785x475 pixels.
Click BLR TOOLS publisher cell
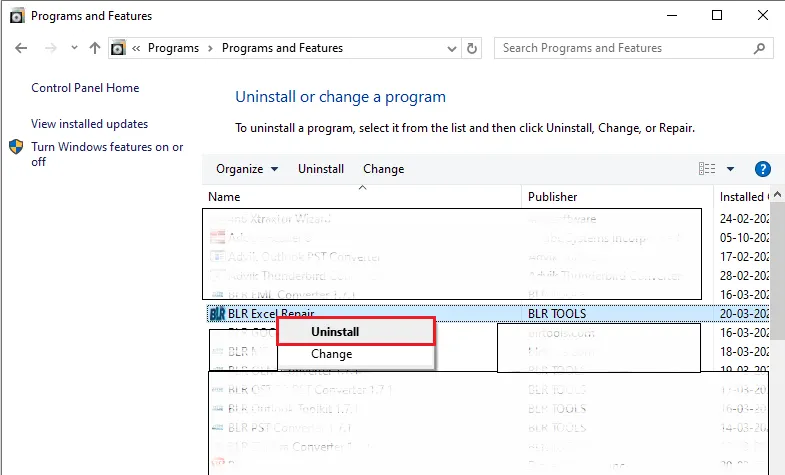pyautogui.click(x=557, y=314)
